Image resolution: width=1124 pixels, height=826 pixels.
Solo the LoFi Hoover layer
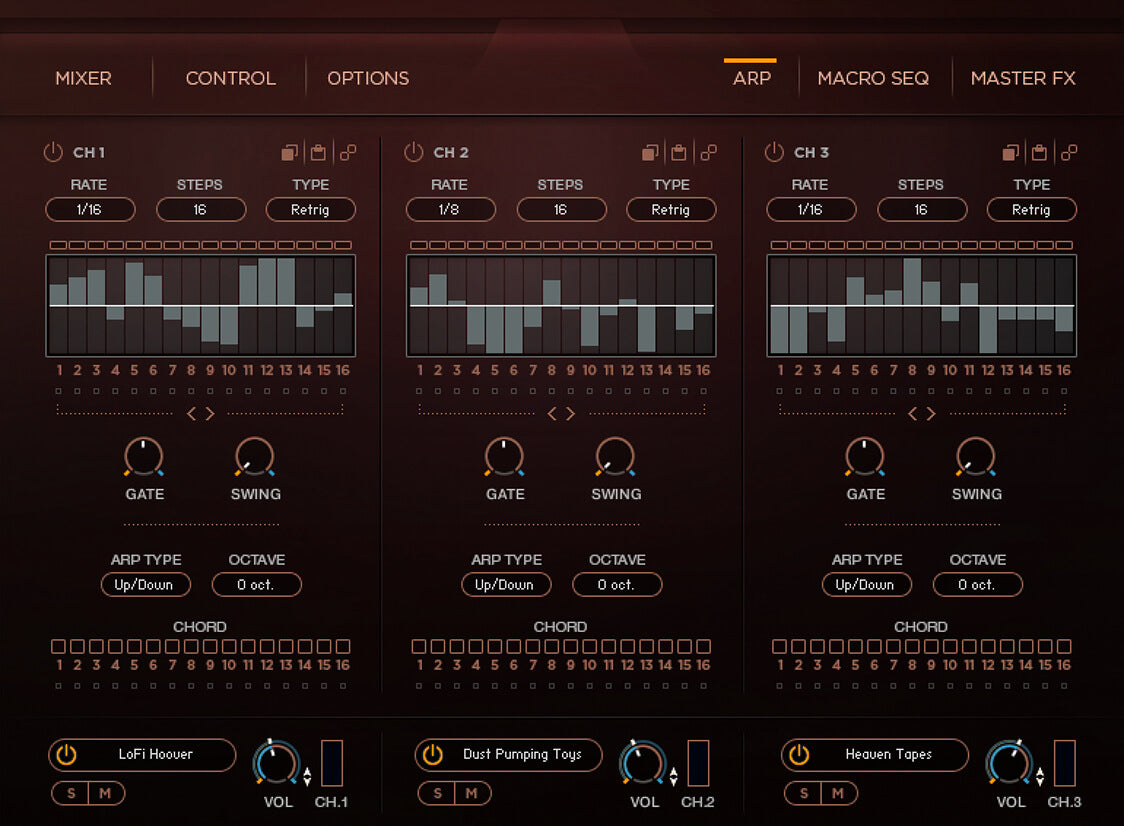[71, 793]
